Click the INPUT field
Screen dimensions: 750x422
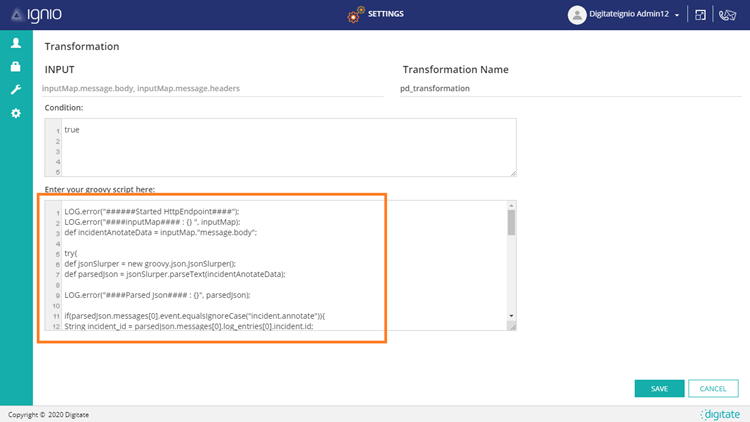pos(214,88)
